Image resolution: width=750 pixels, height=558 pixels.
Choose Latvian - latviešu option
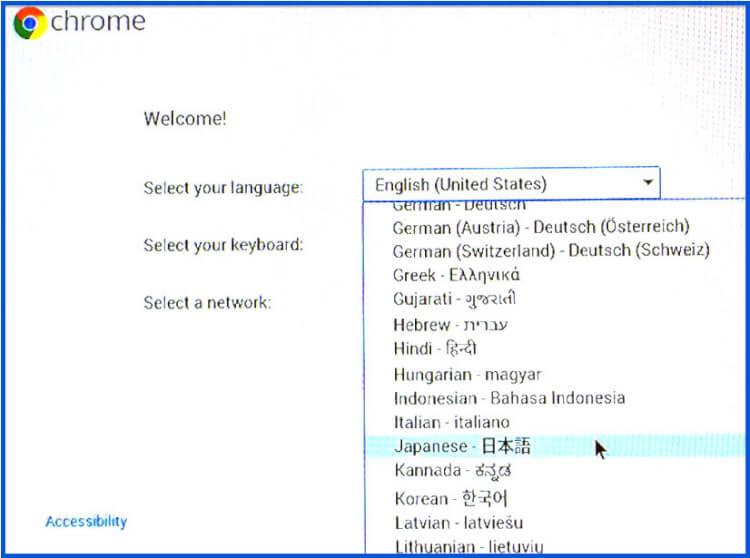click(458, 522)
